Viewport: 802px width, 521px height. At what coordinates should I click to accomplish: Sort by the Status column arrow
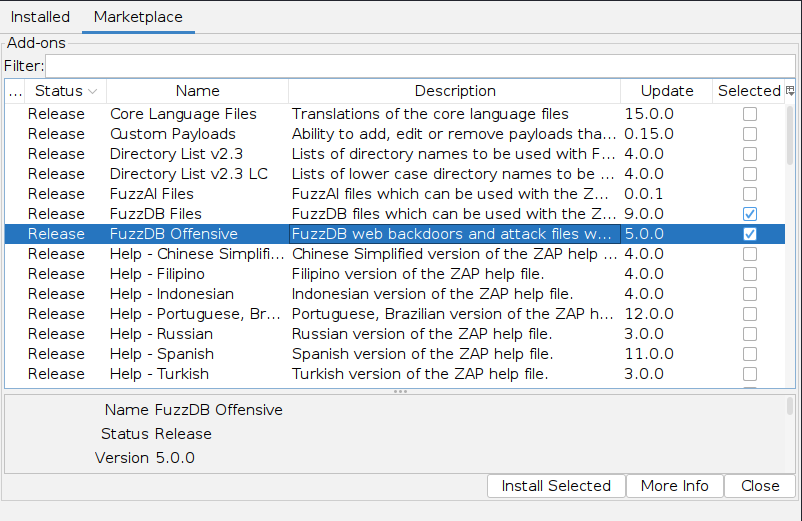click(93, 91)
